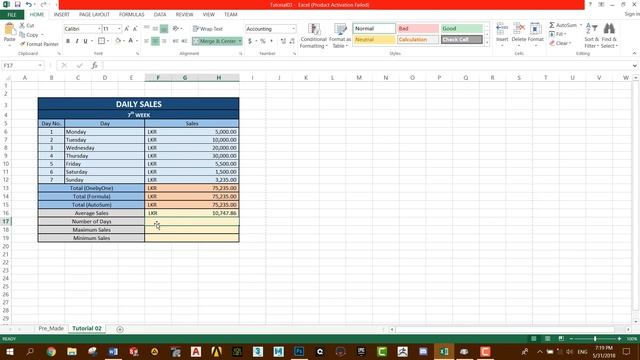Apply comma style number format
The height and width of the screenshot is (360, 640).
[271, 41]
